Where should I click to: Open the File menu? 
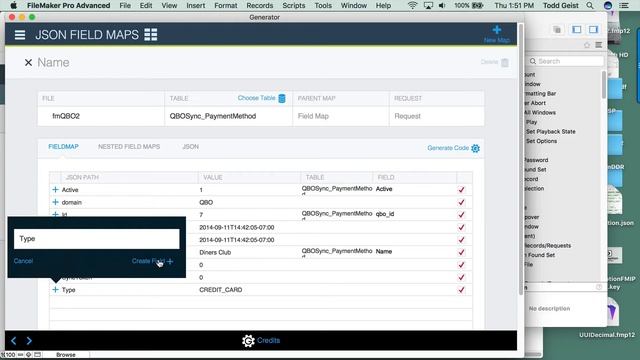(x=125, y=6)
